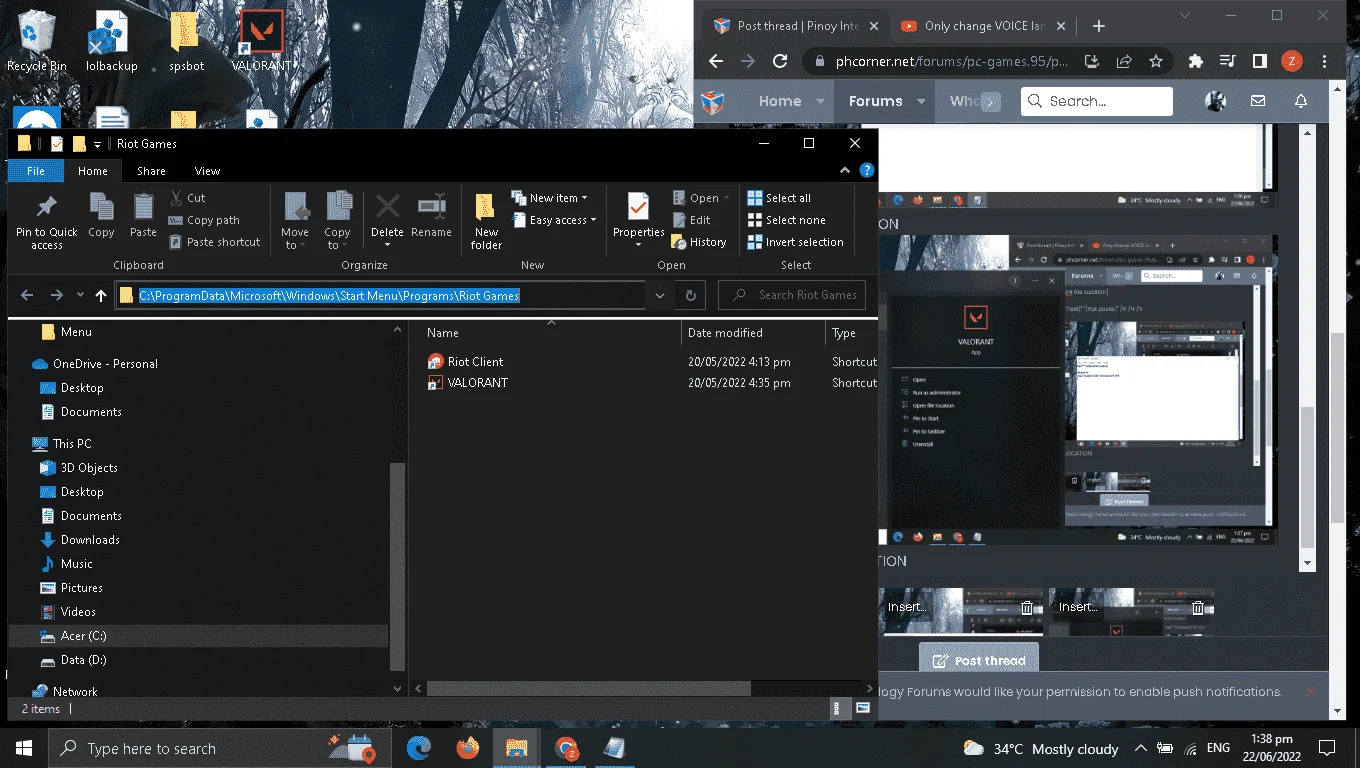Image resolution: width=1360 pixels, height=768 pixels.
Task: Click Select none in the ribbon
Action: point(786,220)
